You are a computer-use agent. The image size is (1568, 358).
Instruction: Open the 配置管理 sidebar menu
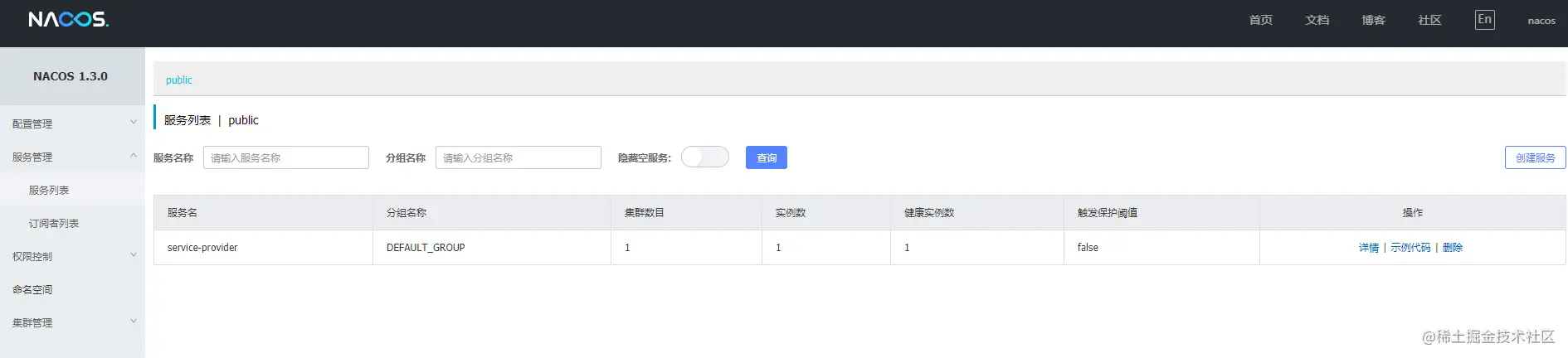coord(72,123)
